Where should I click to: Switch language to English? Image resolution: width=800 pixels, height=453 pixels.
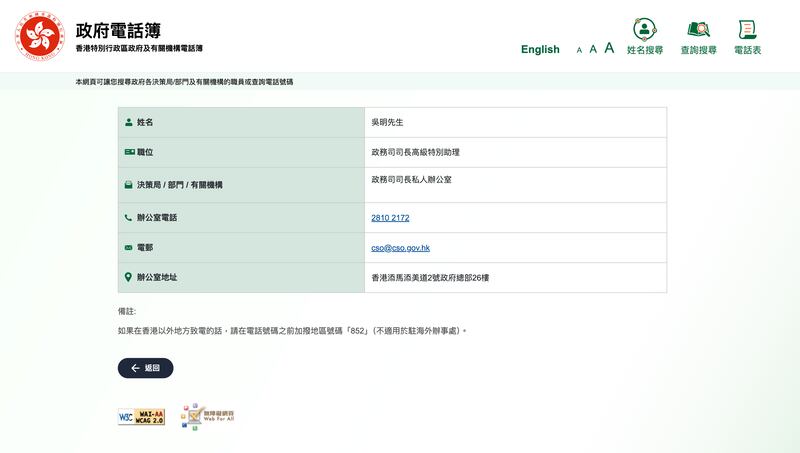coord(540,49)
